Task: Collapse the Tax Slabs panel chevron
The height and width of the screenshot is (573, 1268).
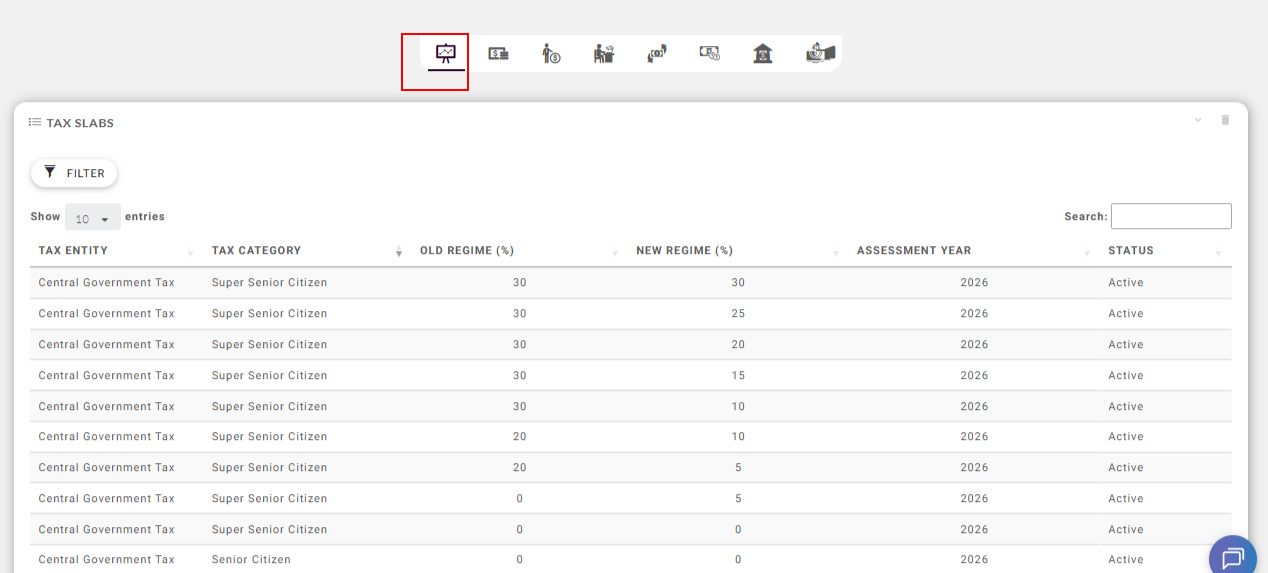Action: click(x=1198, y=120)
